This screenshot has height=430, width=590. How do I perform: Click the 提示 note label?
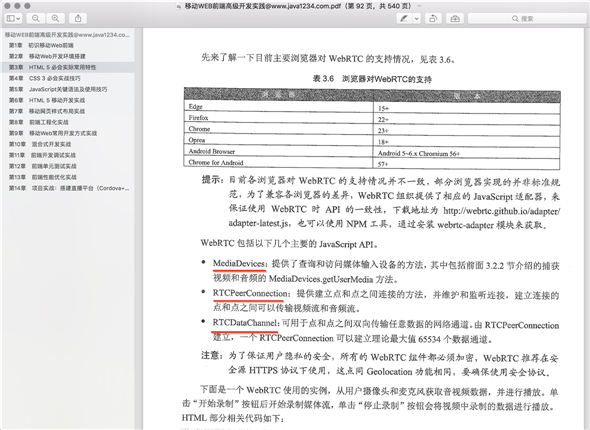point(213,180)
